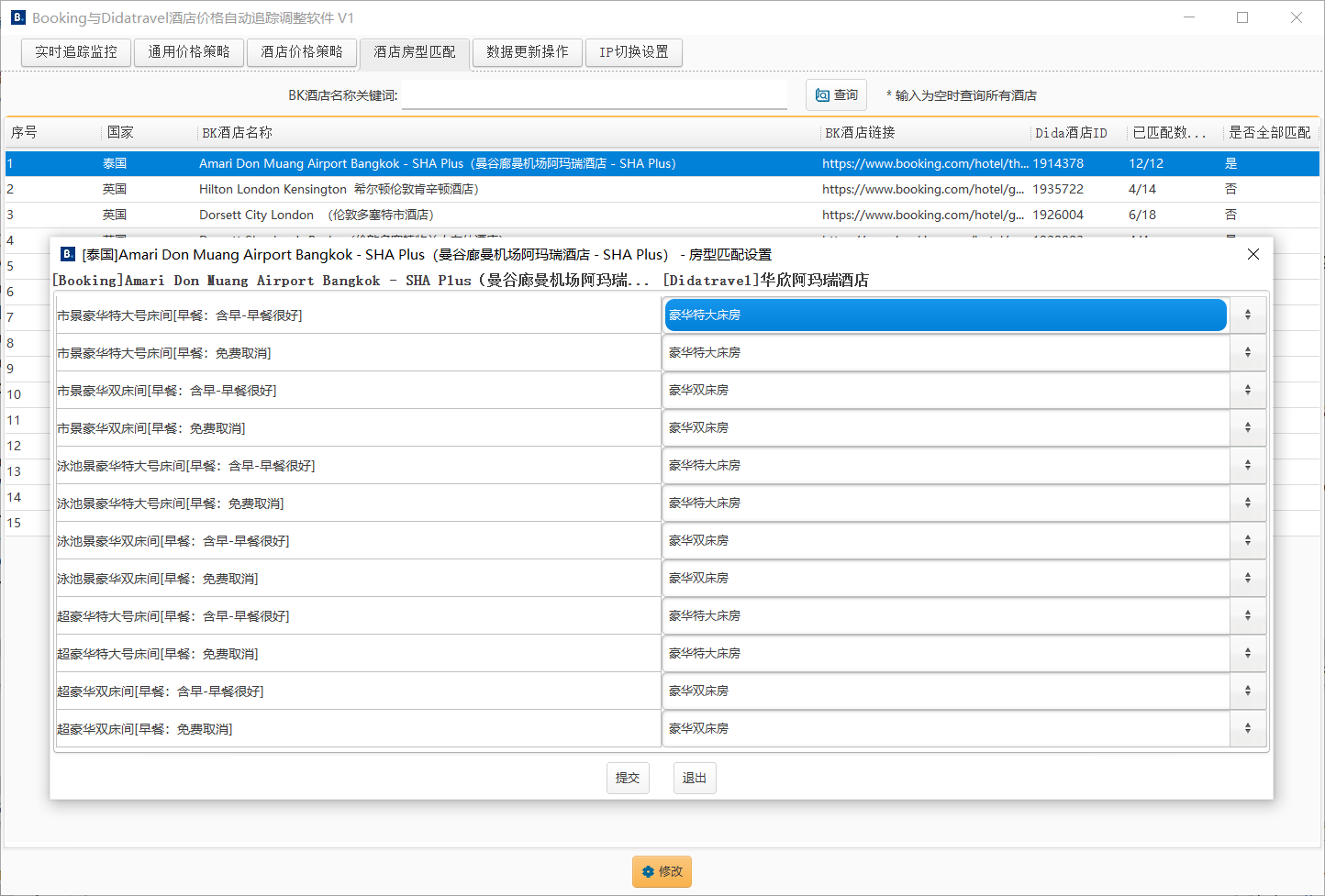
Task: Open dropdown for 市景豪华特大号床间 含早 row
Action: tap(1248, 315)
